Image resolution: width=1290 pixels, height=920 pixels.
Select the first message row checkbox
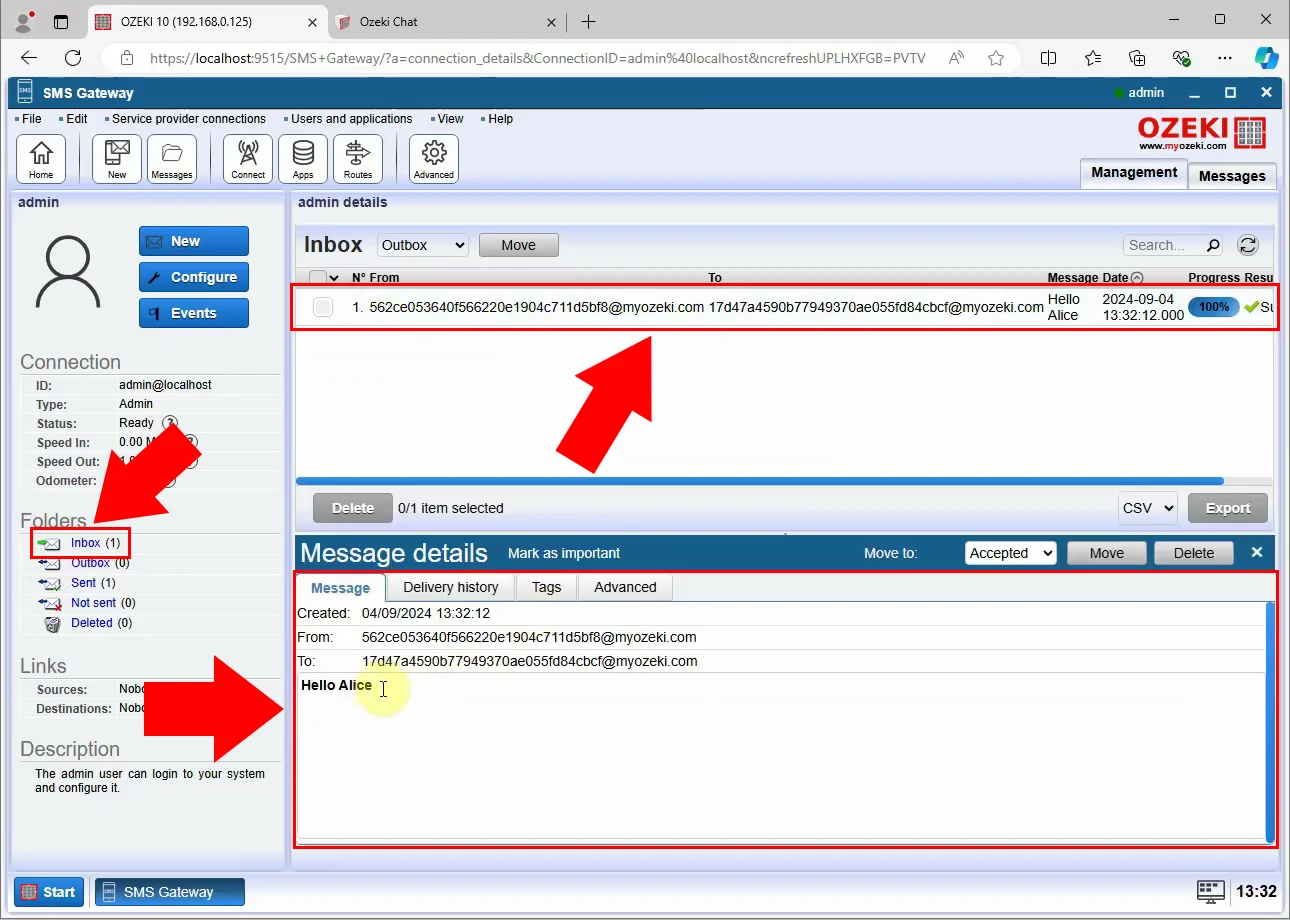[x=323, y=307]
